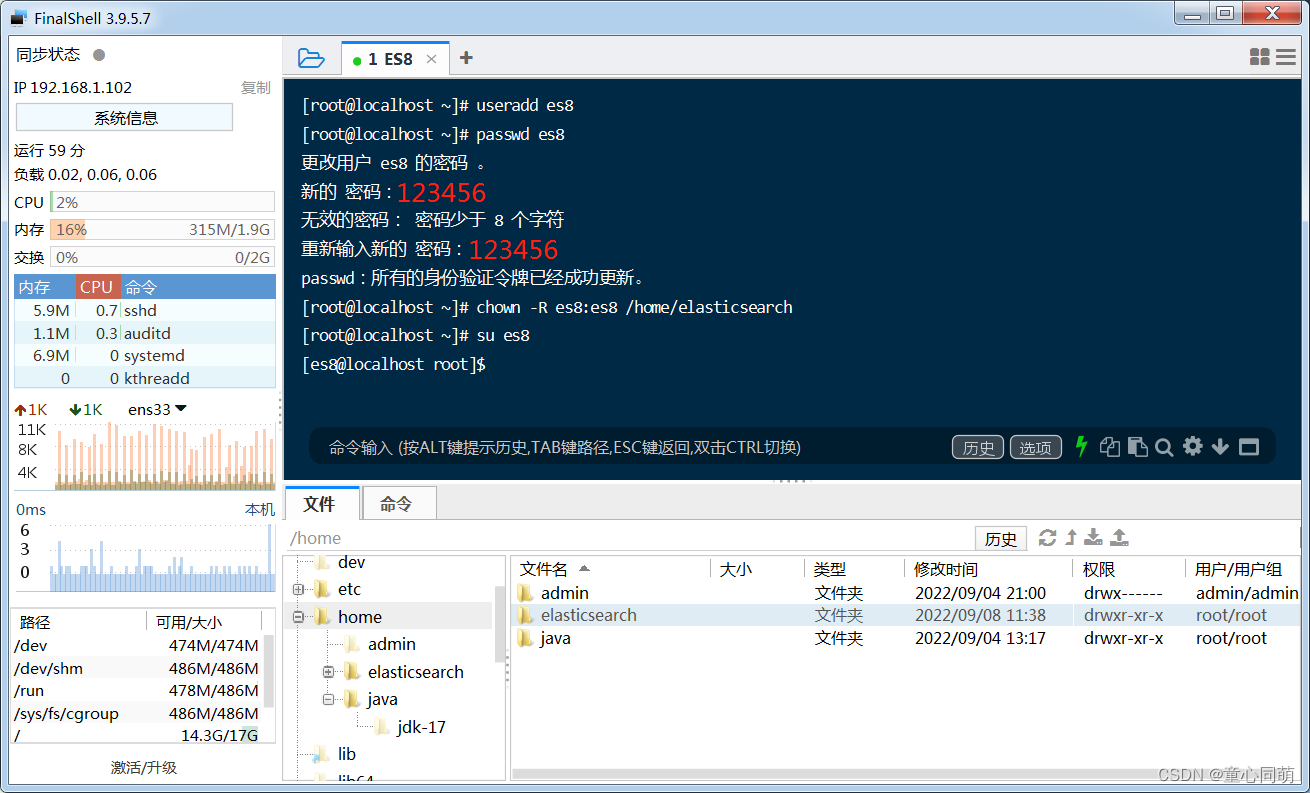Click the 系统信息 button
The image size is (1310, 793).
click(125, 118)
